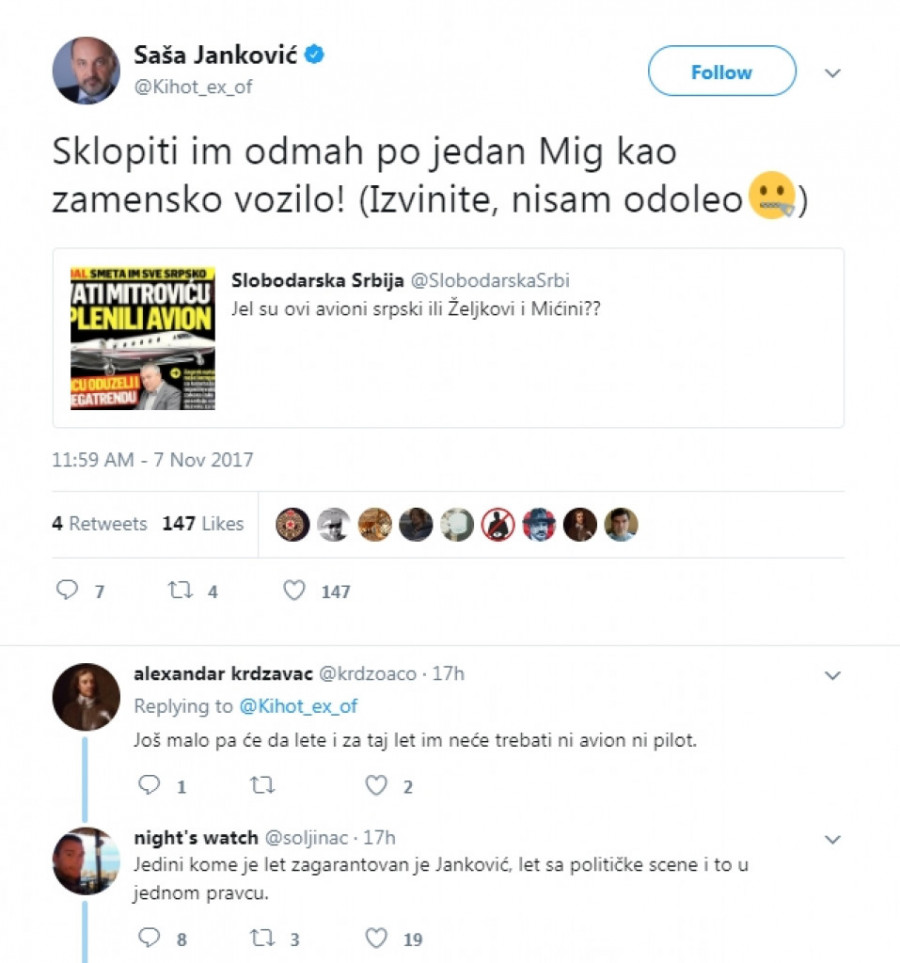View the 4 Retweets list
The height and width of the screenshot is (963, 900).
(x=100, y=523)
